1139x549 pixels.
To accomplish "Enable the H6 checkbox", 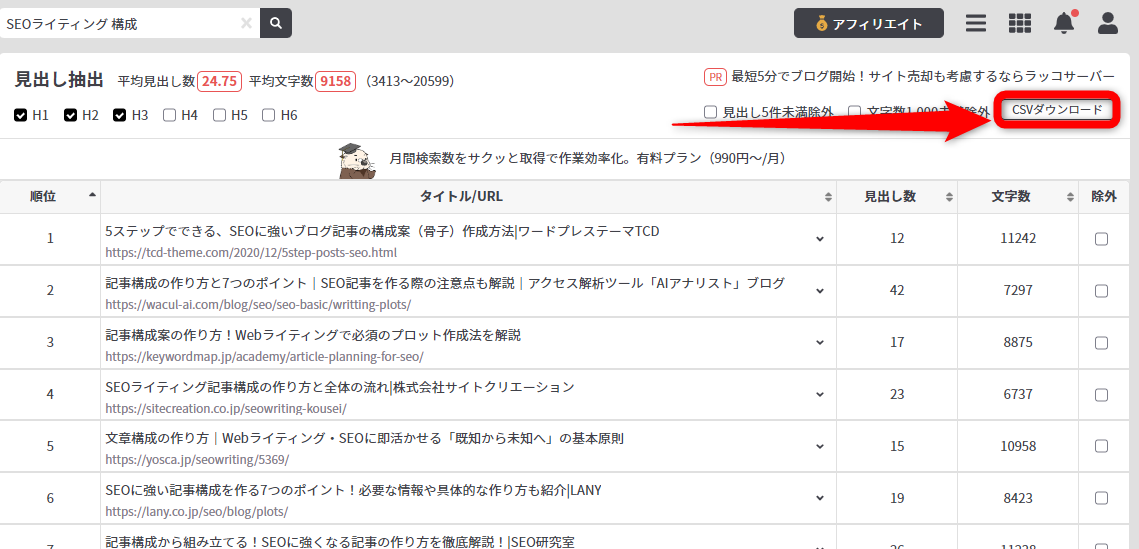I will click(x=269, y=115).
